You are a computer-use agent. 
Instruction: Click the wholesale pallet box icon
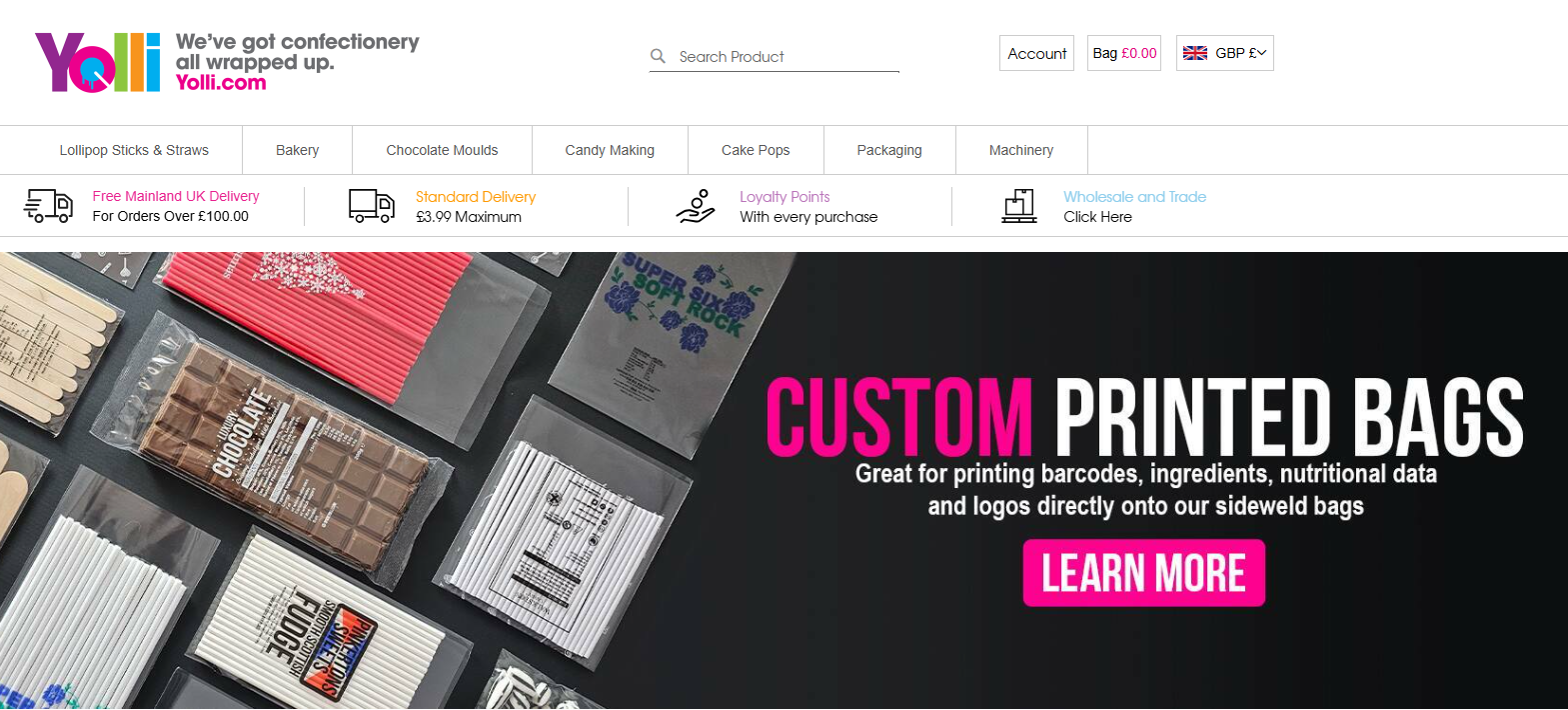[1019, 206]
